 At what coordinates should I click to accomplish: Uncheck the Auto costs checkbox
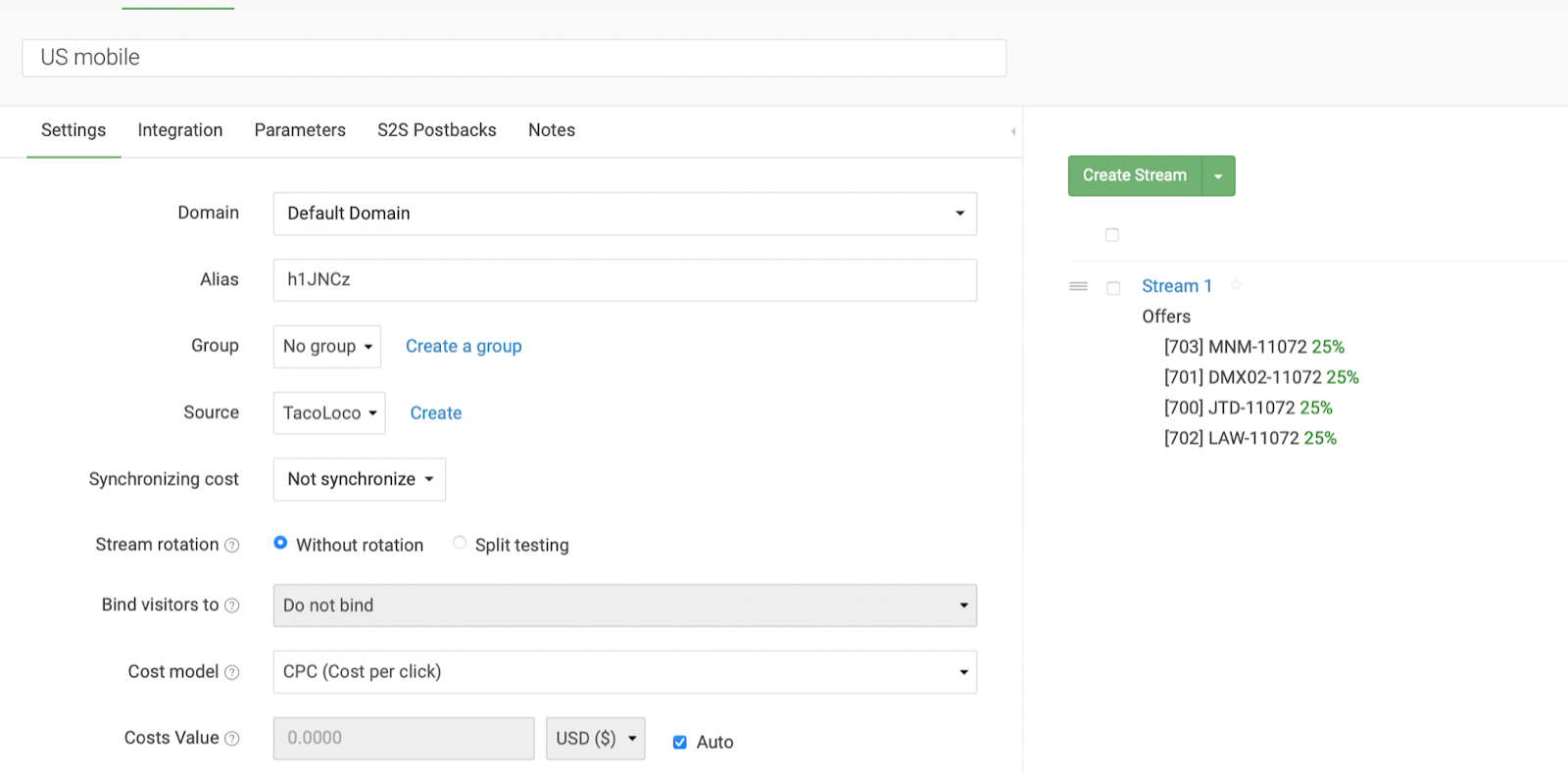coord(680,742)
